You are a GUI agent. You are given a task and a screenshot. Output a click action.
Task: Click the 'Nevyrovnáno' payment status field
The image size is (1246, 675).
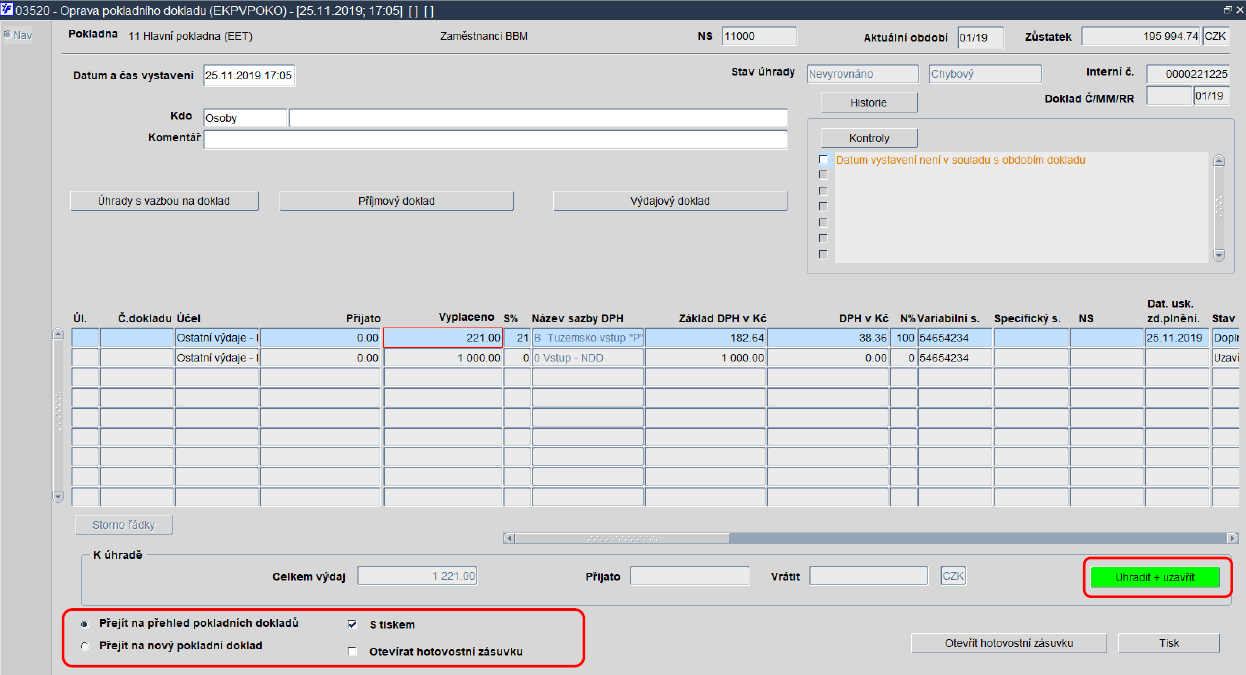pyautogui.click(x=862, y=74)
